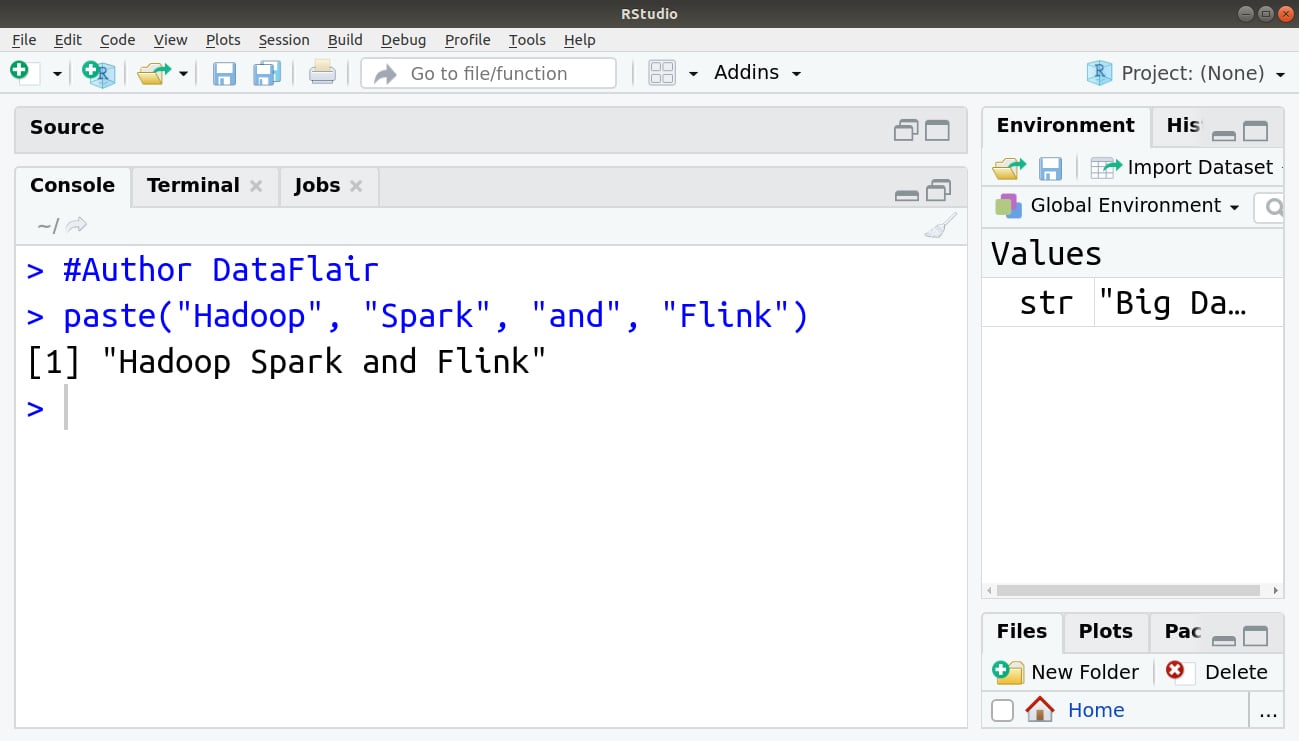Screen dimensions: 1299x741
Task: Create a New Folder in the Files pane
Action: point(1066,672)
